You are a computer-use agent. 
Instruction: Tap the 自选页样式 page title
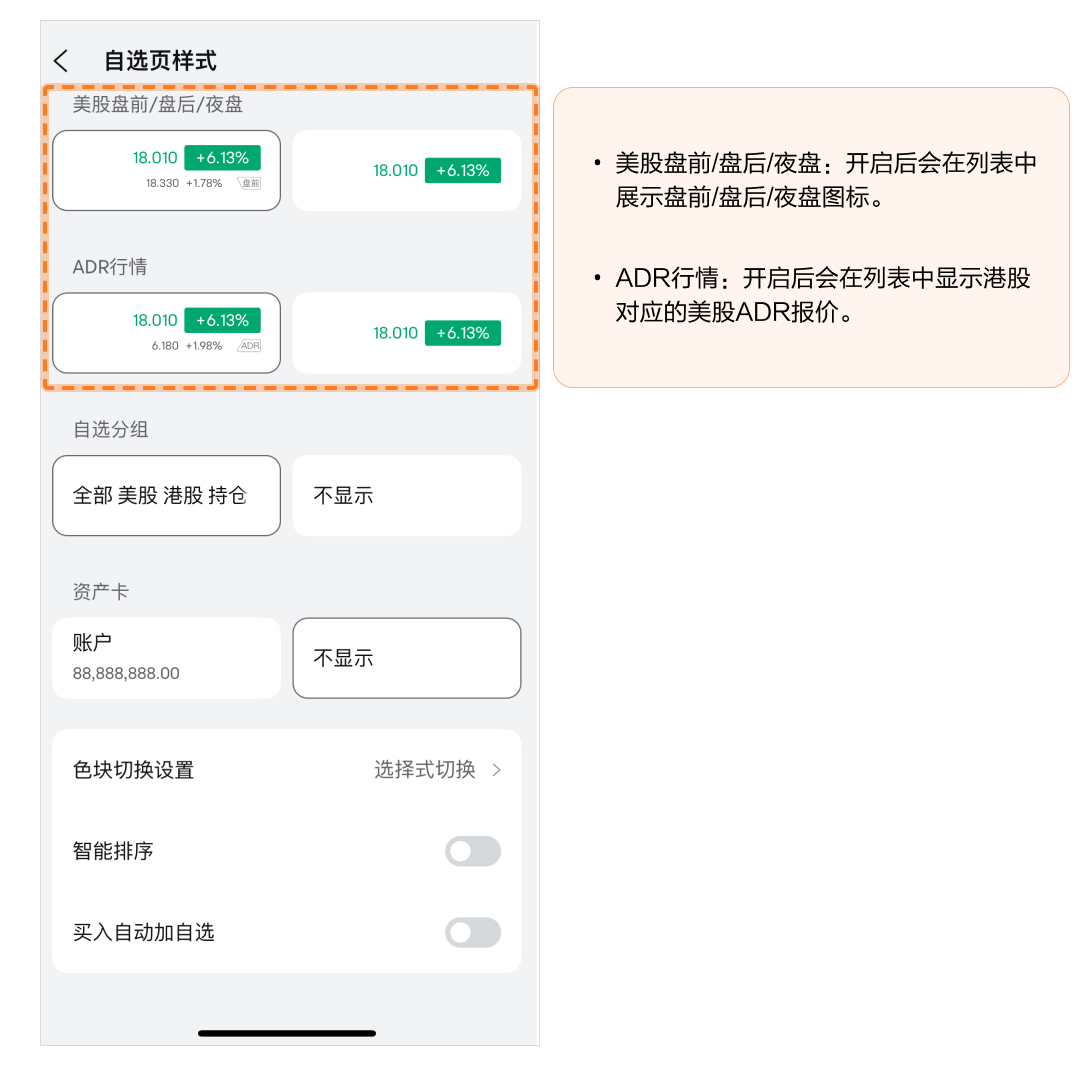(x=160, y=61)
